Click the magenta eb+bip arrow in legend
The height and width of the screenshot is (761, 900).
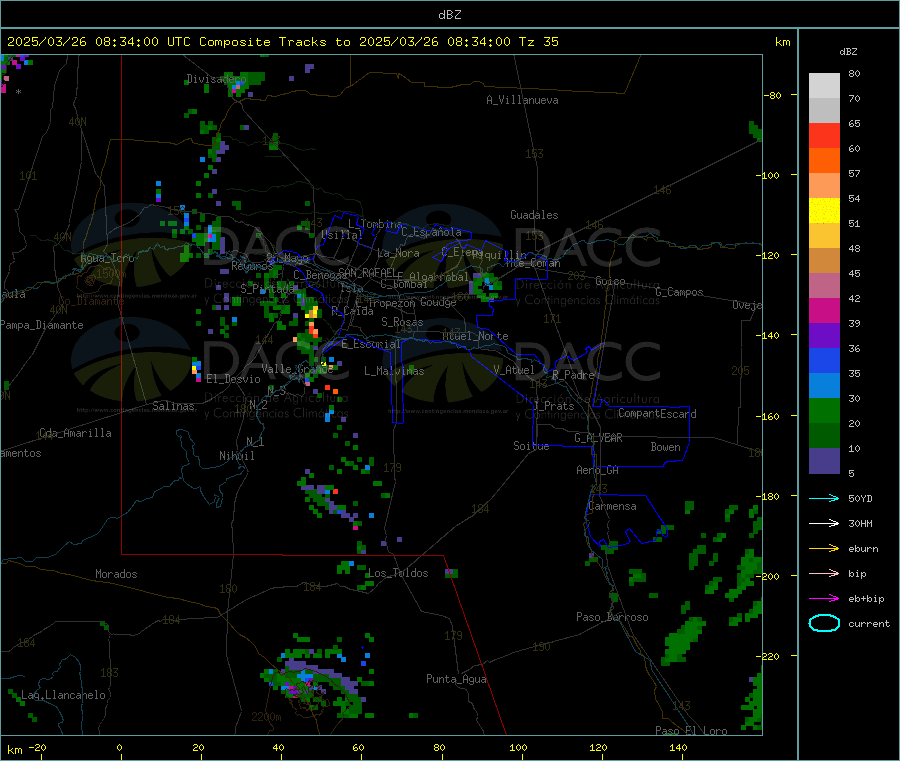pyautogui.click(x=824, y=599)
